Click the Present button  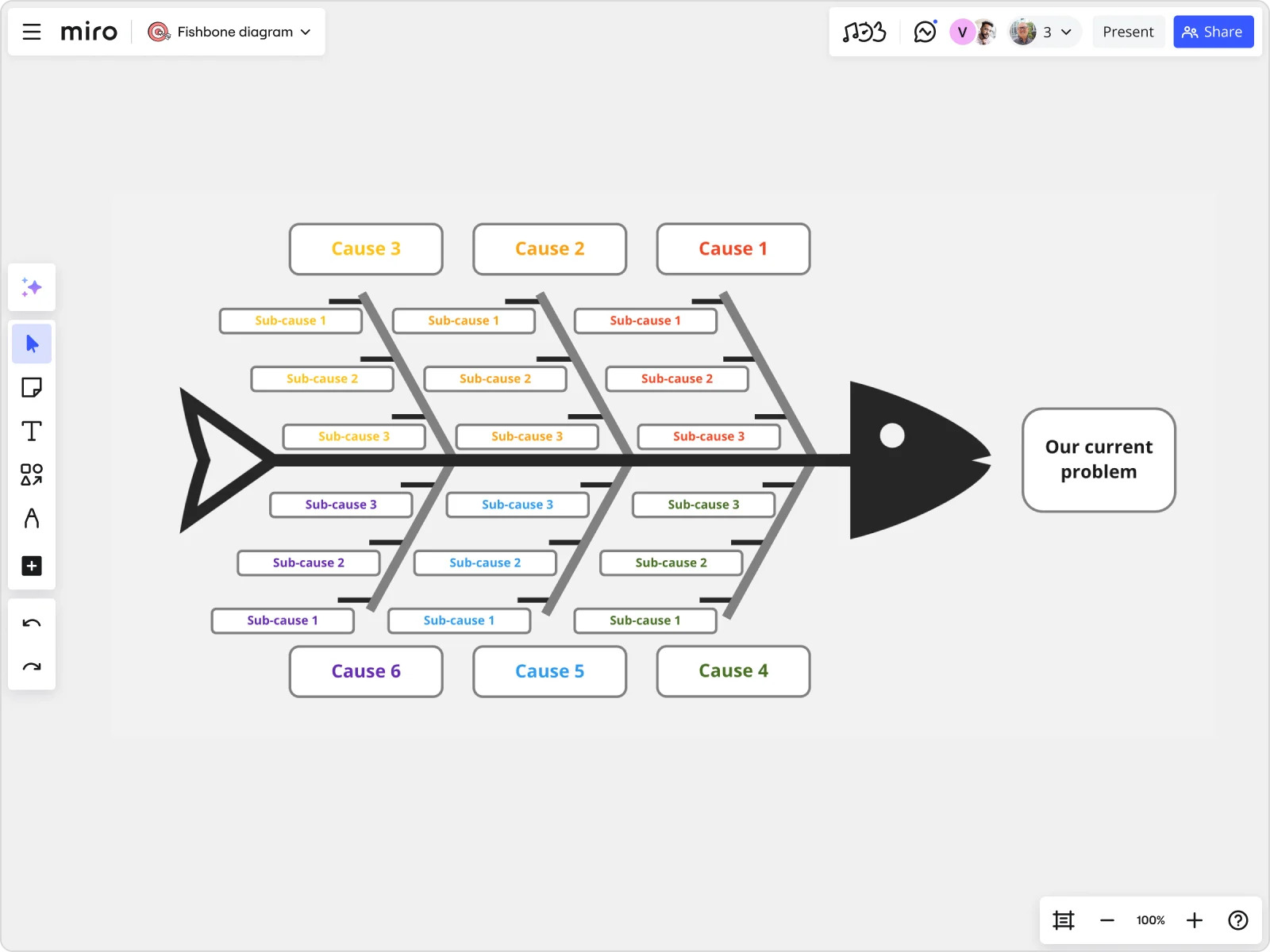click(x=1128, y=32)
